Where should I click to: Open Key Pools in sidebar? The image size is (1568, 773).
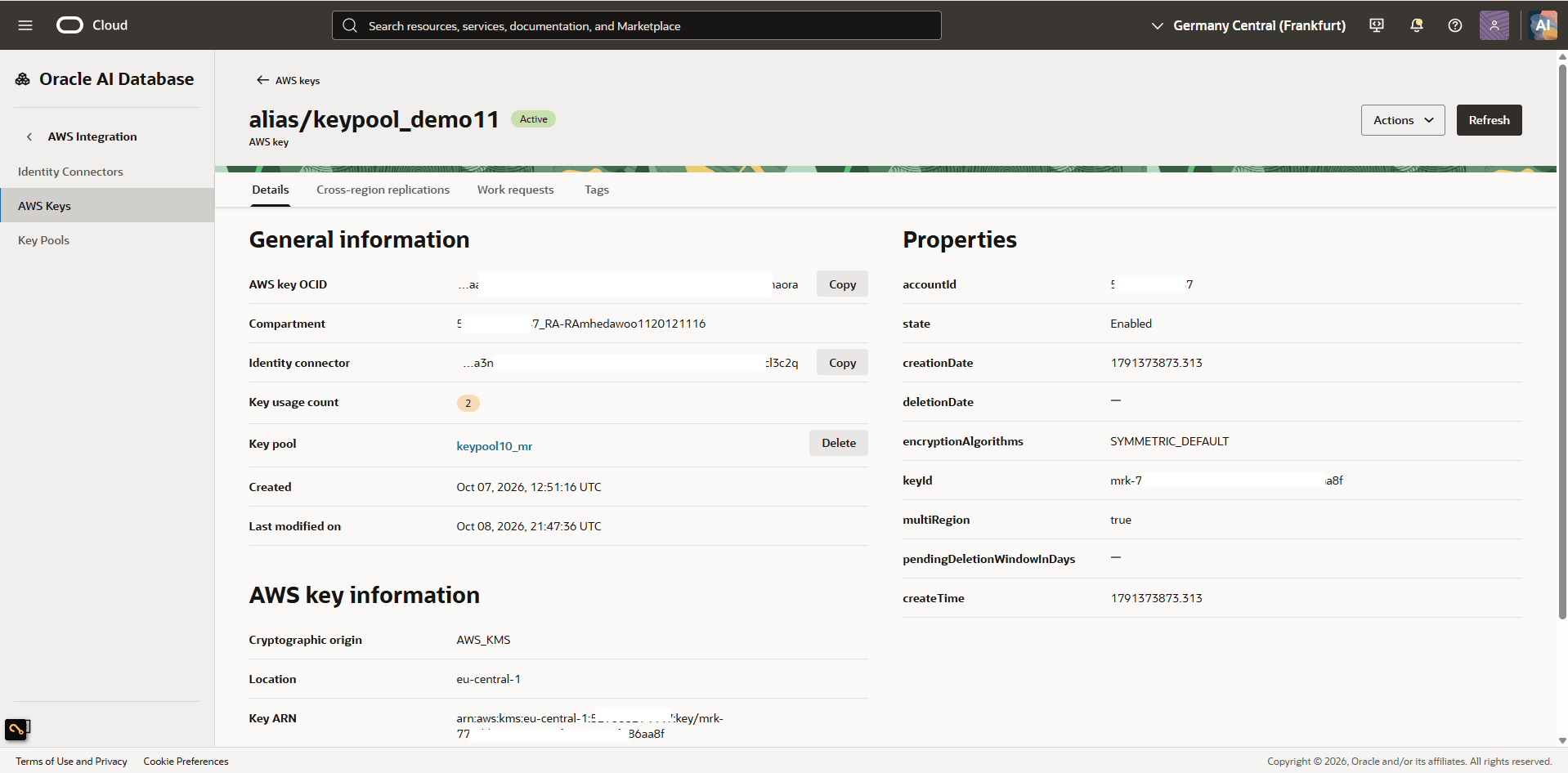pos(107,240)
